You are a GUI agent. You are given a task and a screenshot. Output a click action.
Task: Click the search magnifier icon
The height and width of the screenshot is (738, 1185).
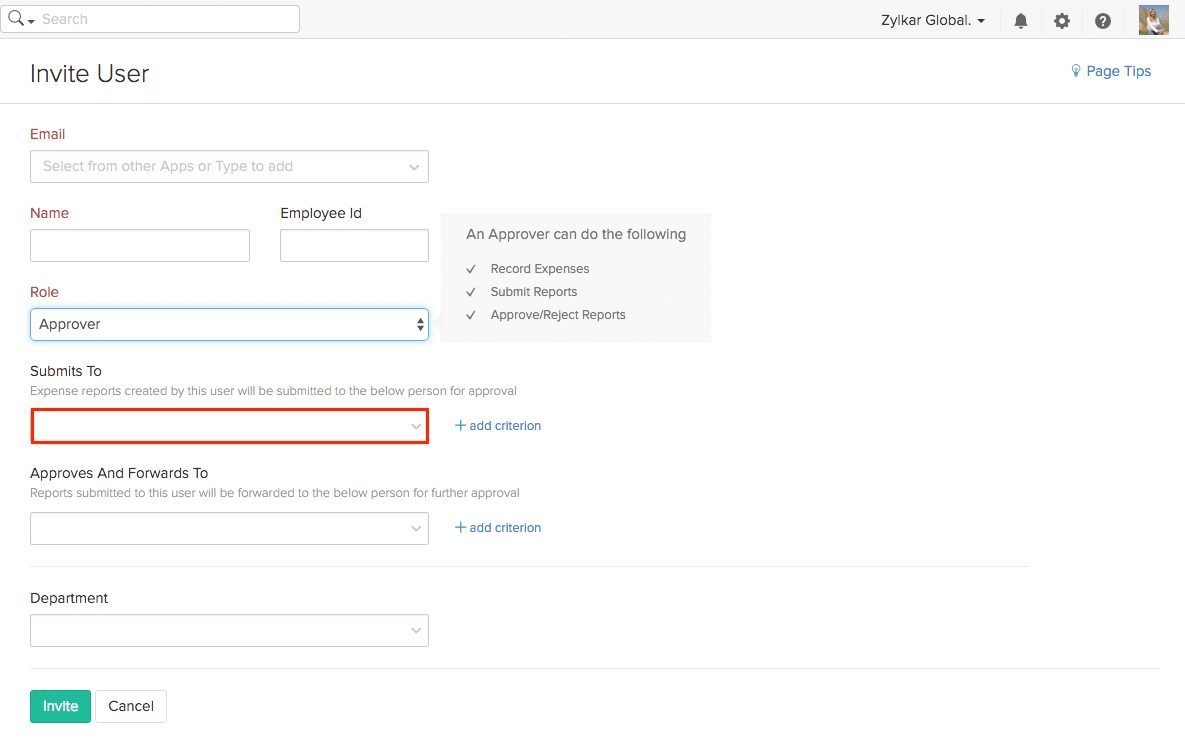(16, 19)
